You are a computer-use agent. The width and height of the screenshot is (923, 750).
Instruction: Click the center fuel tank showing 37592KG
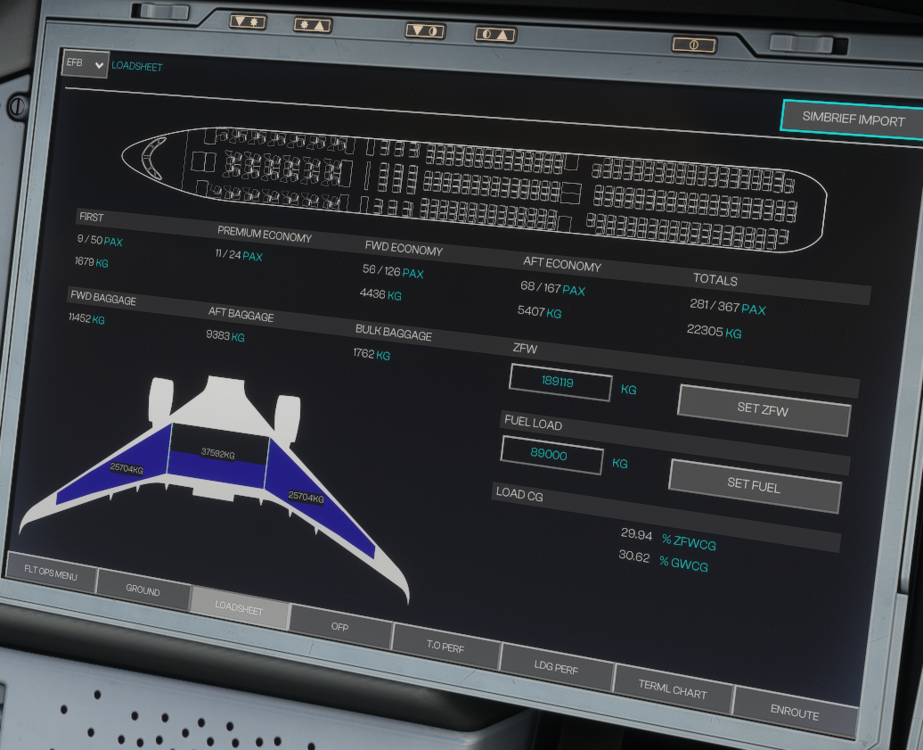tap(217, 455)
